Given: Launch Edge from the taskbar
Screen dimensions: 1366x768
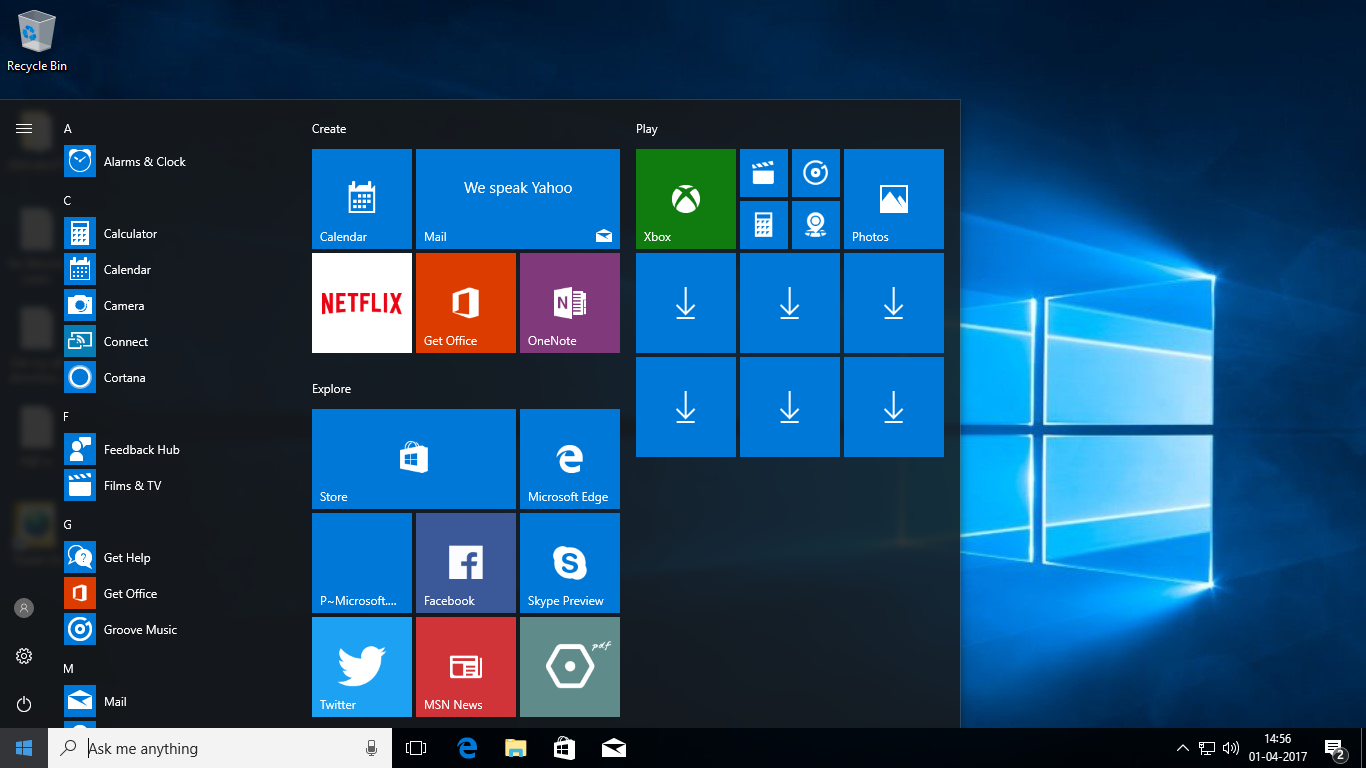Looking at the screenshot, I should click(x=466, y=748).
